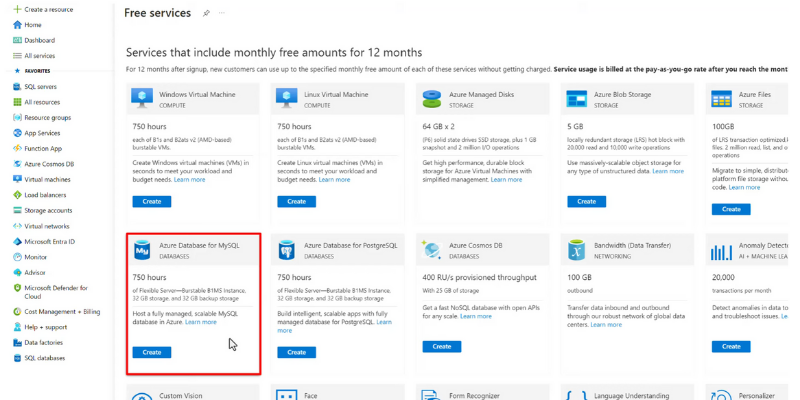Image resolution: width=800 pixels, height=400 pixels.
Task: Open Learn more in Linux Virtual Machine card
Action: tap(335, 180)
